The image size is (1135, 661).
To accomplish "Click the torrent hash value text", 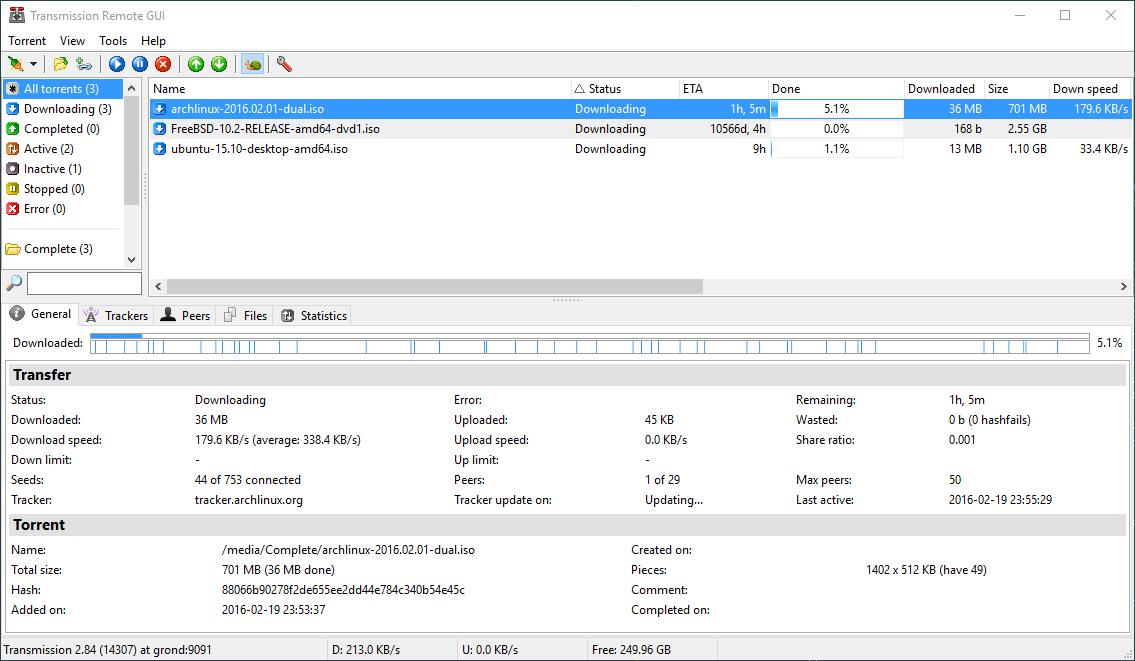I will pos(343,590).
